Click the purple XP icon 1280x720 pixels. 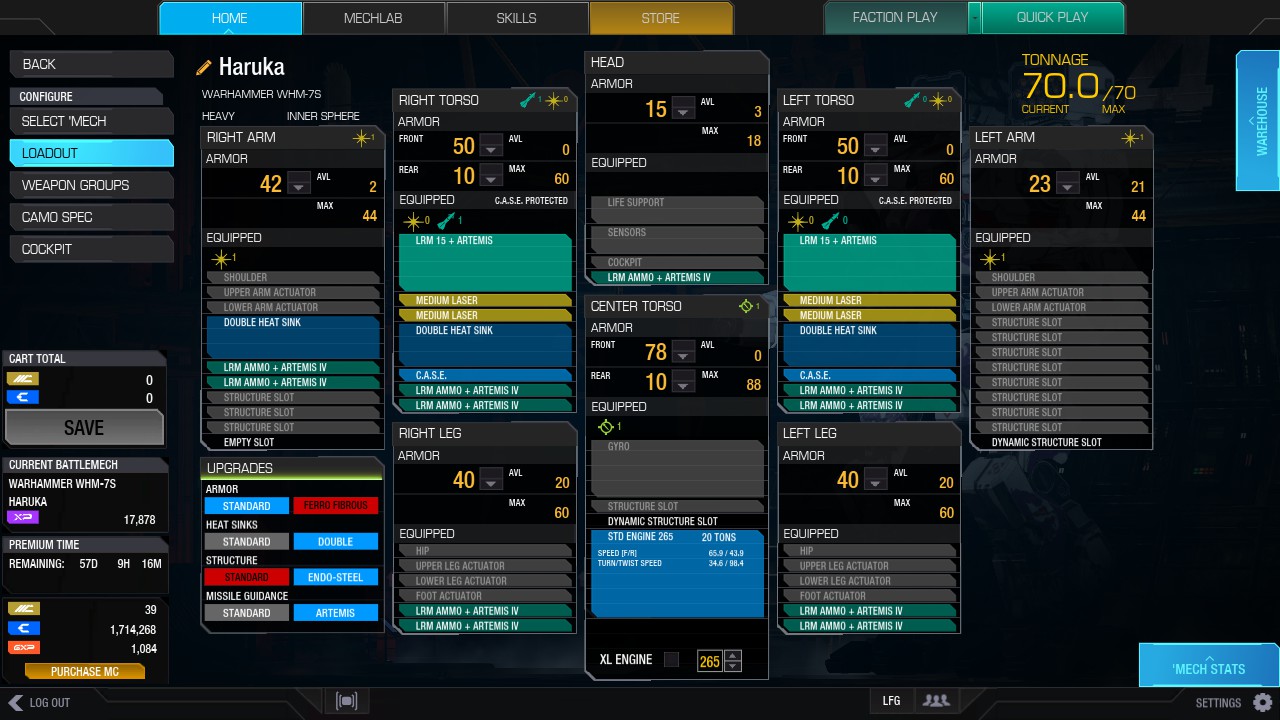[22, 518]
